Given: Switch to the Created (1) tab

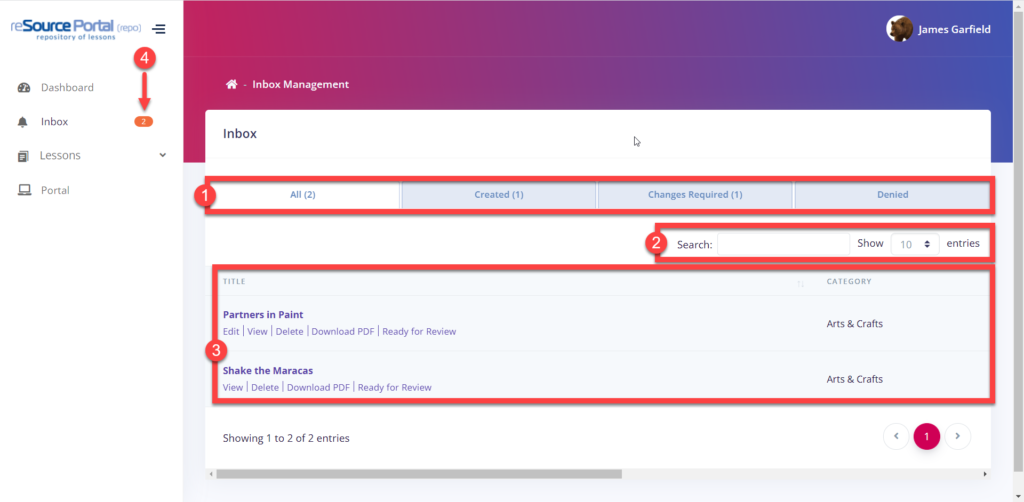Looking at the screenshot, I should pyautogui.click(x=498, y=195).
